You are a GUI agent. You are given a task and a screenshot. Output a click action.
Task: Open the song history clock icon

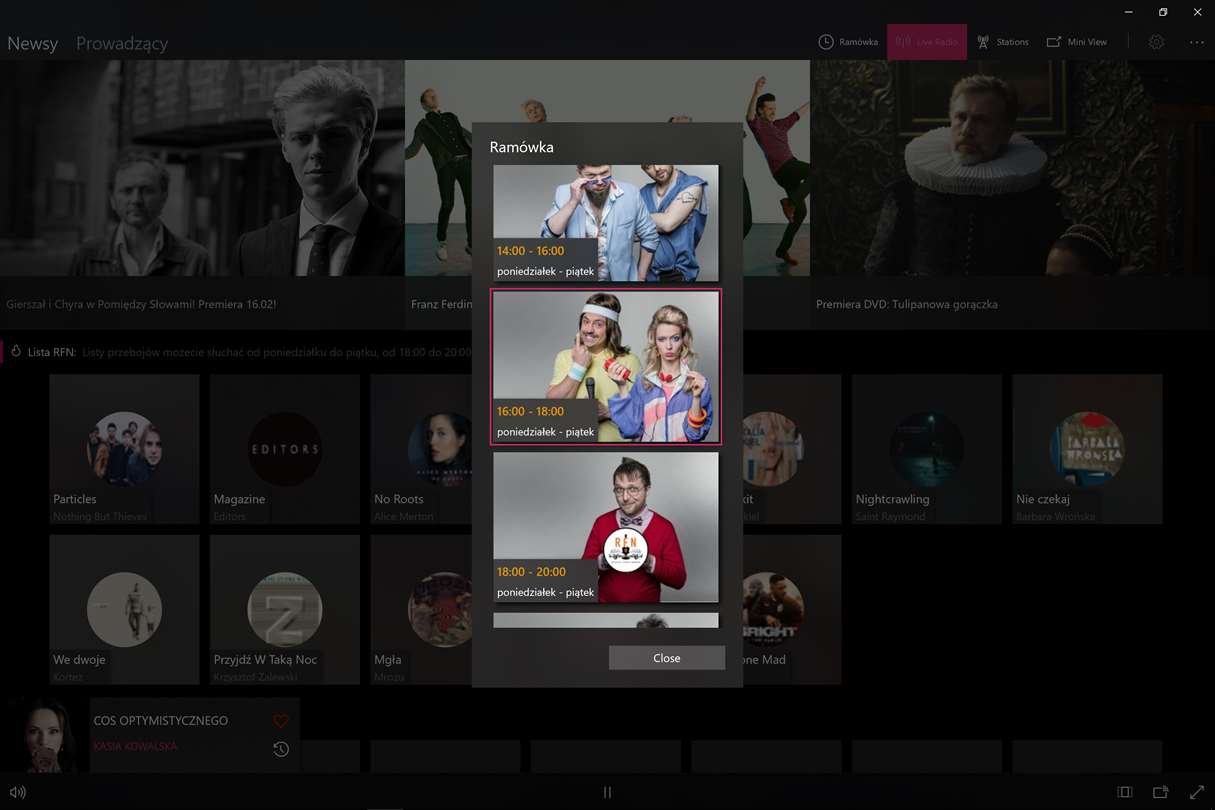coord(281,749)
